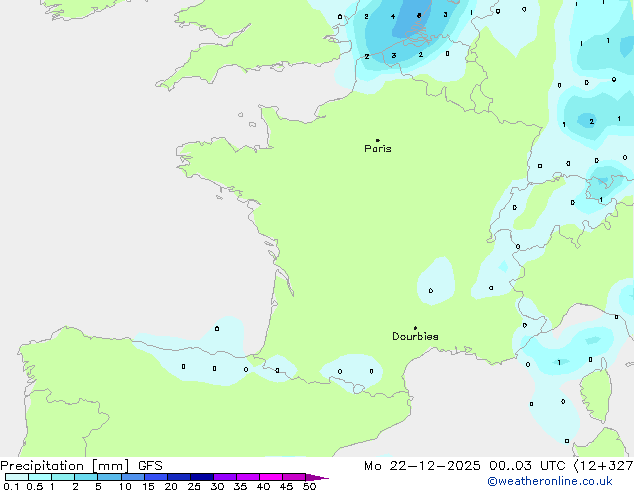Click the 'Mo 22-12-2025' date text

422,466
